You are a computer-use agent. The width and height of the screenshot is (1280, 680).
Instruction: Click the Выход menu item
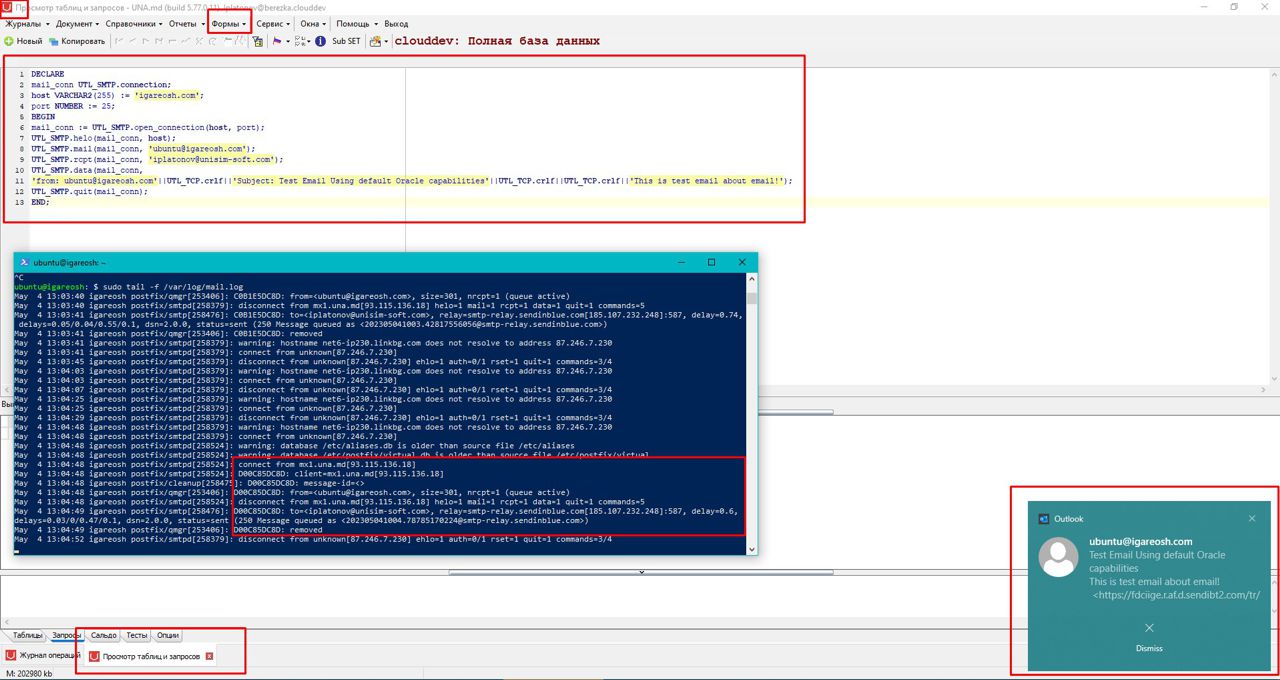[x=396, y=23]
